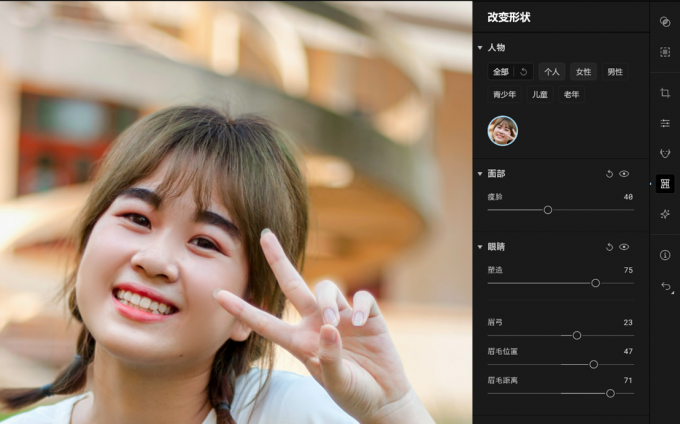
Task: Select the 个人 filter
Action: (552, 72)
